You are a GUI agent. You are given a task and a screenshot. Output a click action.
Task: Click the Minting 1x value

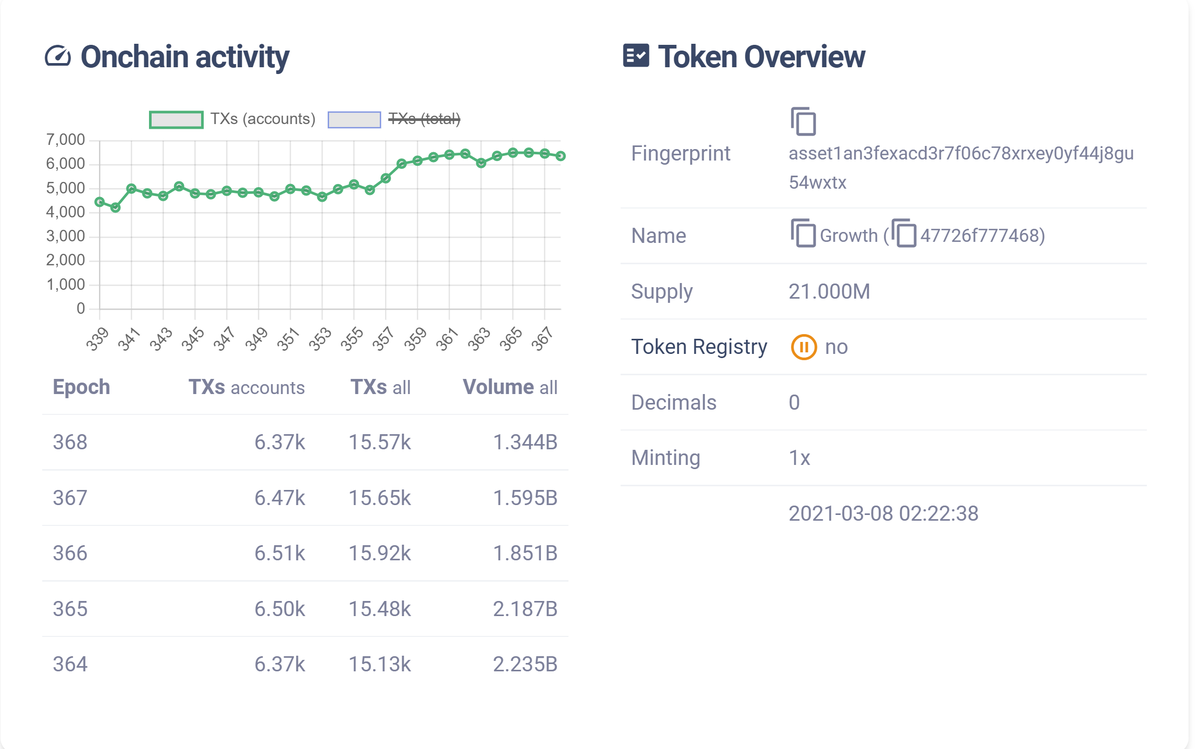point(799,458)
